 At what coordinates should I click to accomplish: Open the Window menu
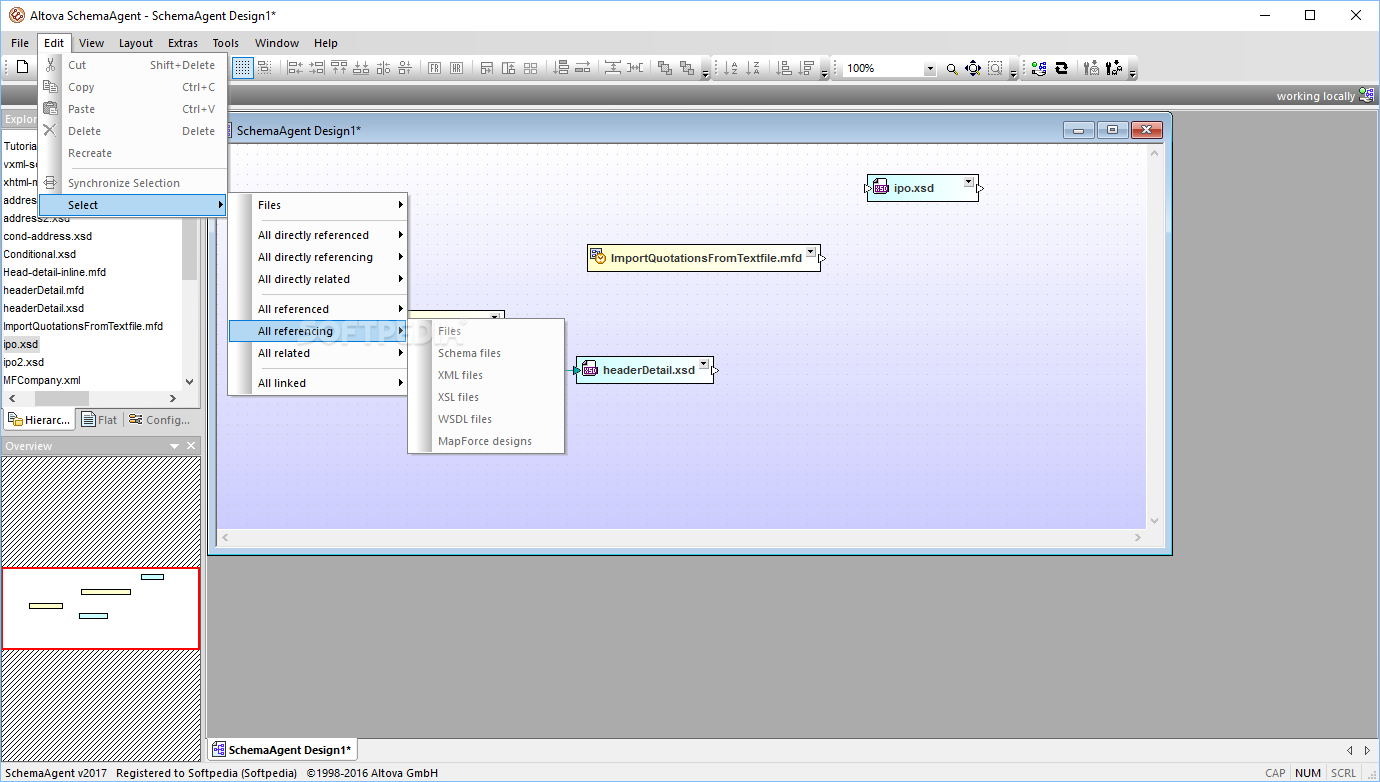tap(277, 43)
